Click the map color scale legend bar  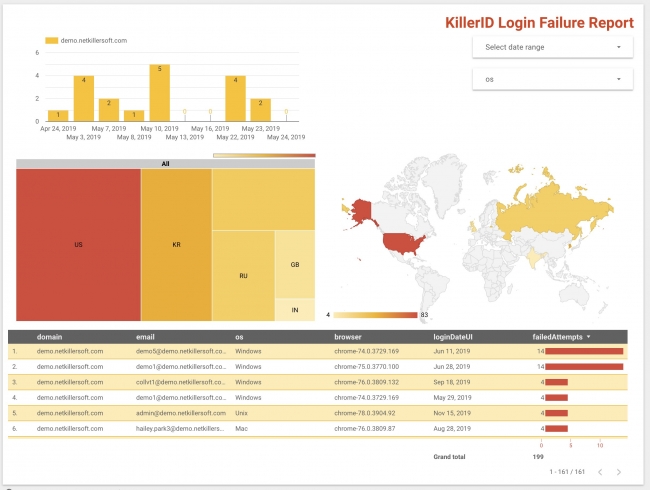[374, 315]
